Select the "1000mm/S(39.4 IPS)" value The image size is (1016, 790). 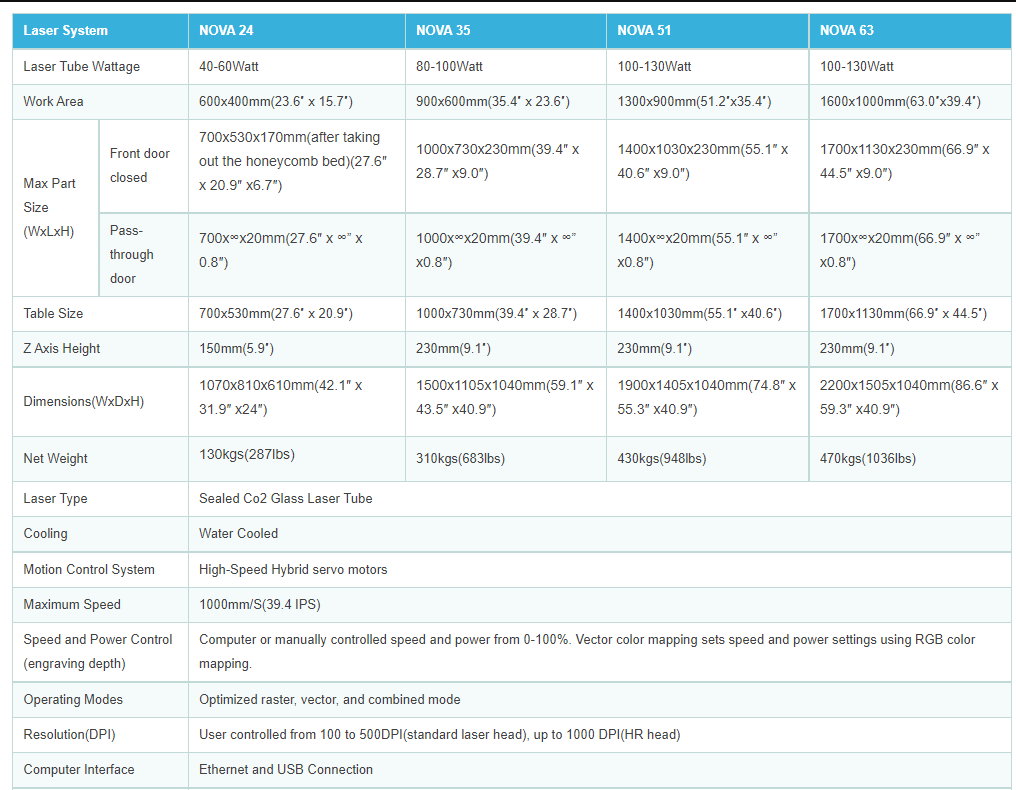coord(260,604)
